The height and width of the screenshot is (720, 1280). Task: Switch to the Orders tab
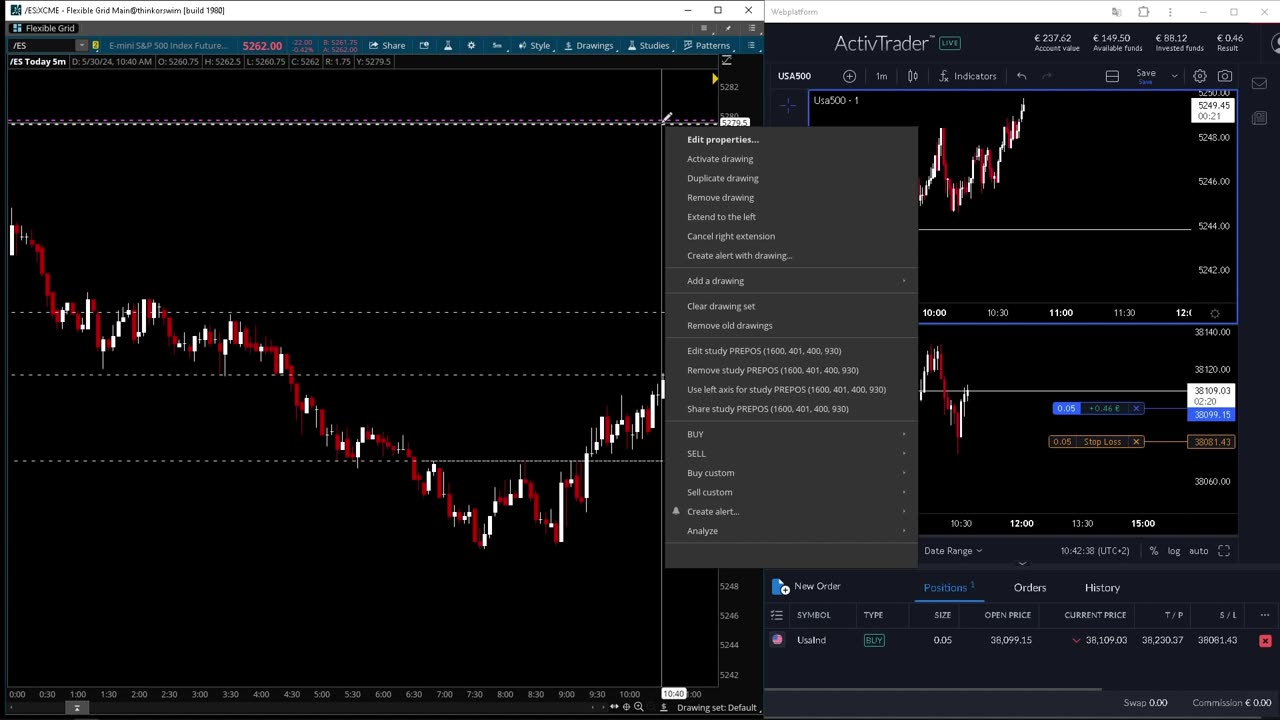(x=1030, y=588)
